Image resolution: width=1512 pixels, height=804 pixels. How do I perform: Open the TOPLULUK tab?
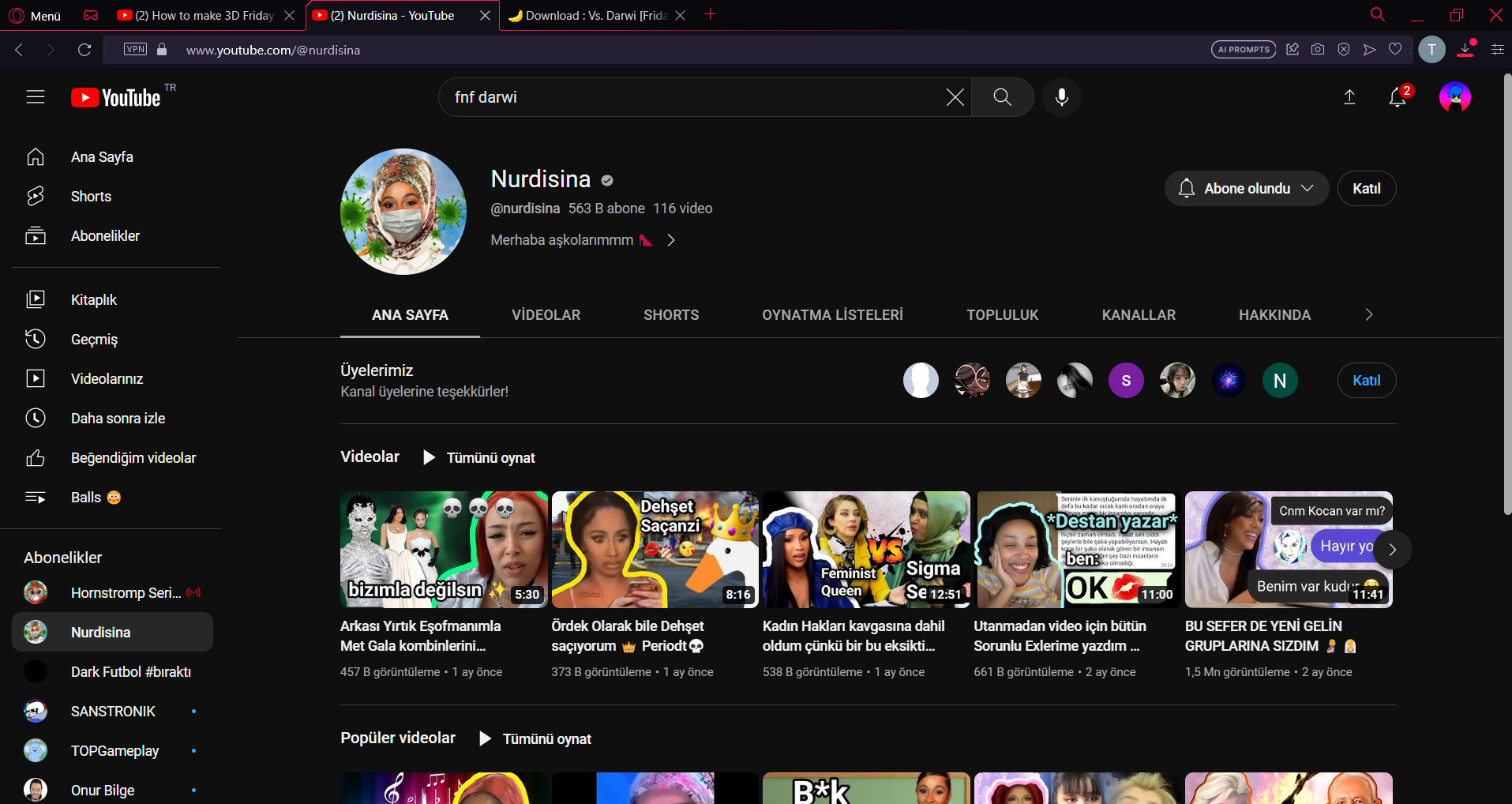pyautogui.click(x=1003, y=315)
